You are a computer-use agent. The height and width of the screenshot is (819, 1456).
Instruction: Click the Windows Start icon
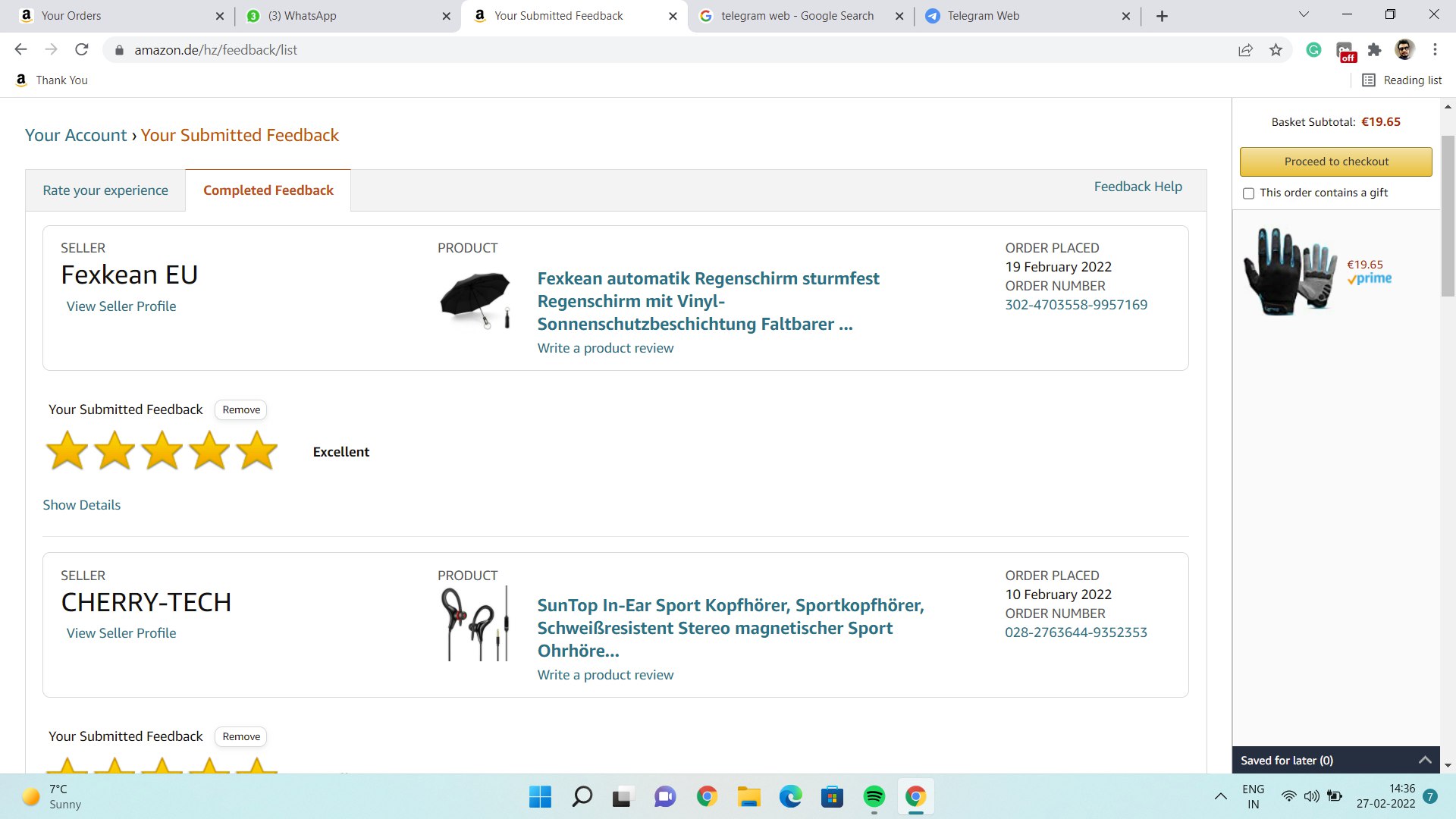click(540, 797)
